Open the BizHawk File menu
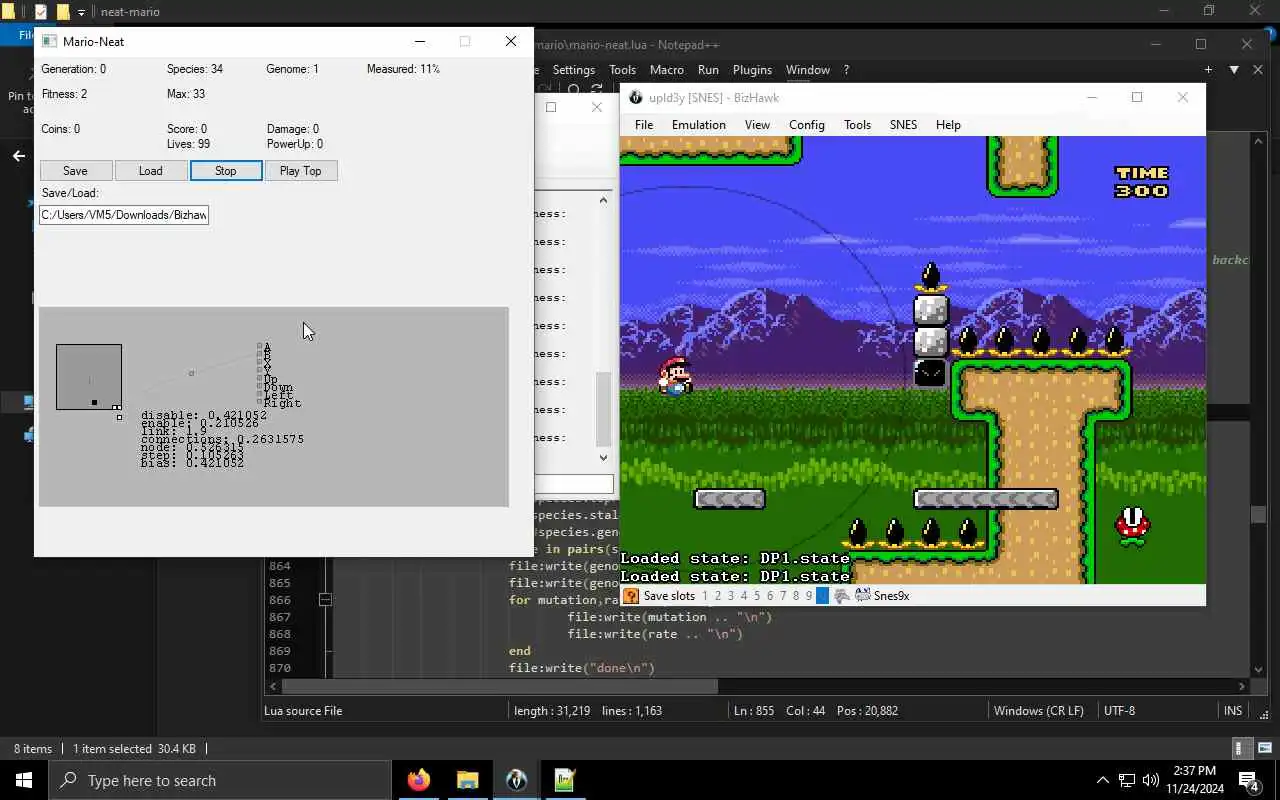 644,125
